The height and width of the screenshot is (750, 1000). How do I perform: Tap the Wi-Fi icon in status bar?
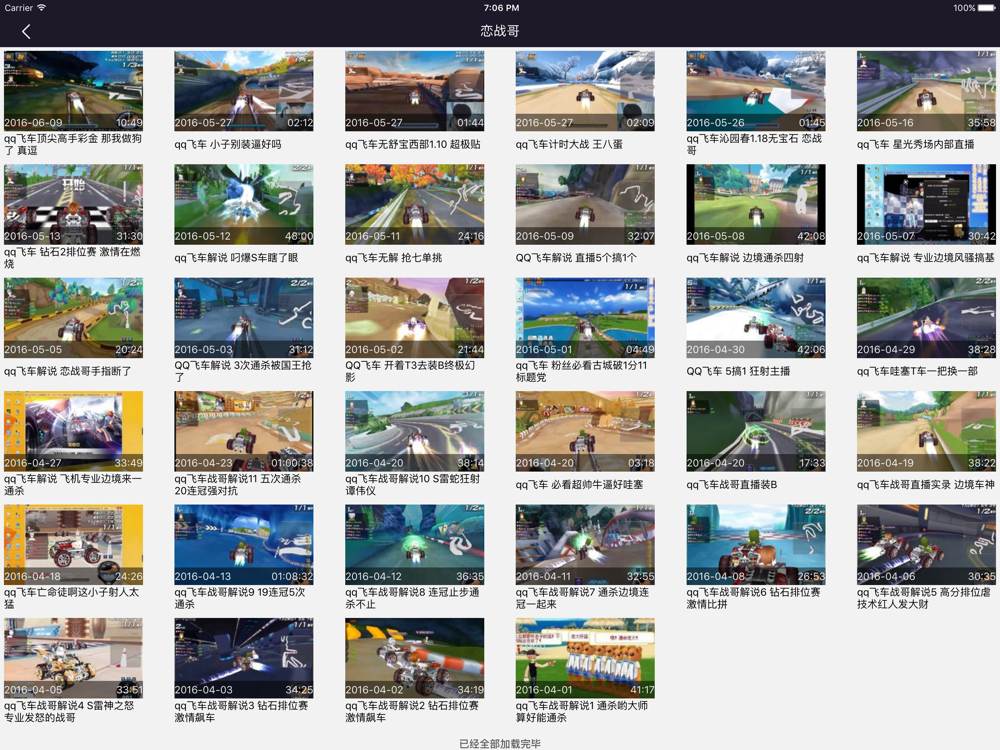click(x=41, y=8)
